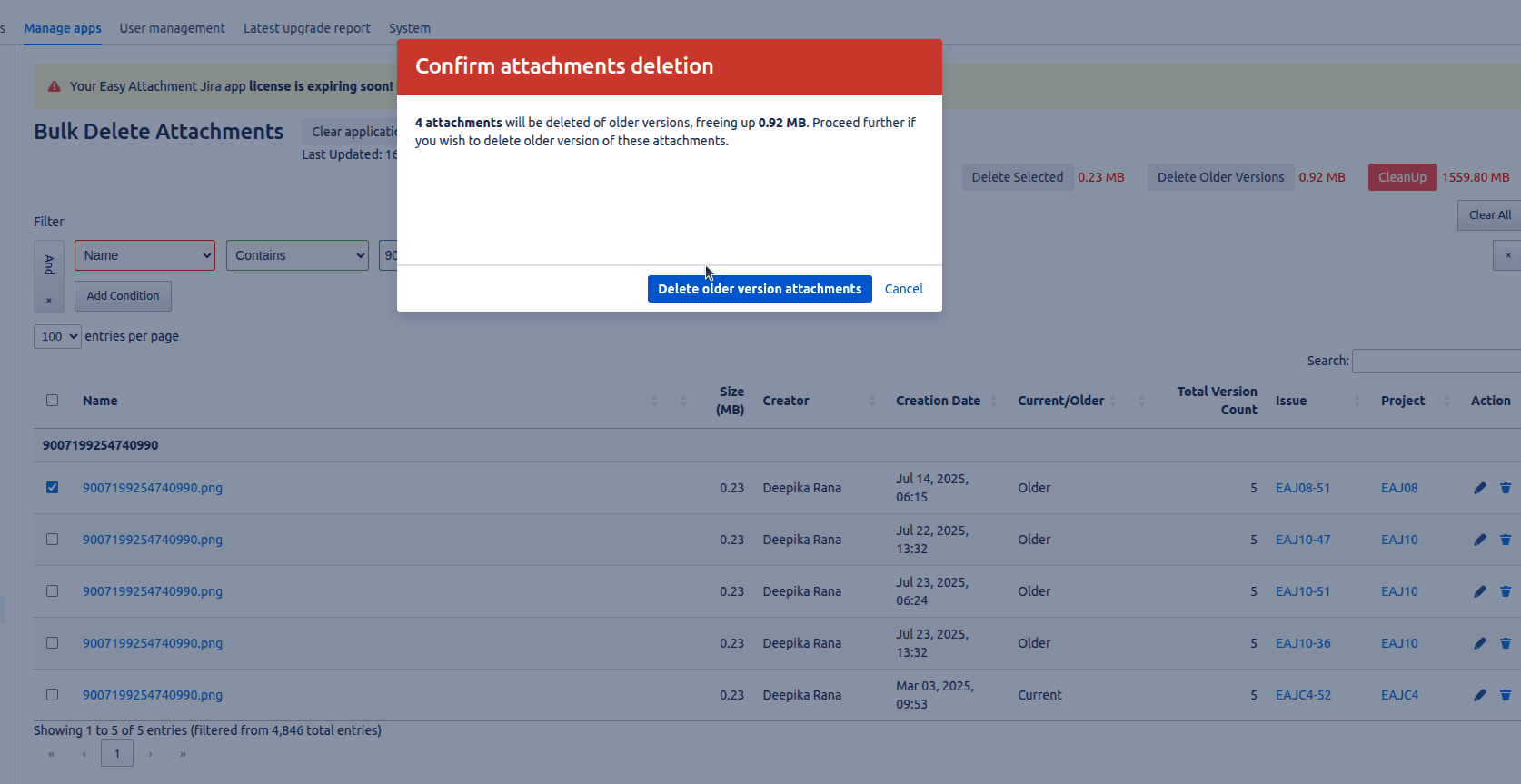Delete the EAJ10-51 attachment via trash icon

(x=1505, y=591)
